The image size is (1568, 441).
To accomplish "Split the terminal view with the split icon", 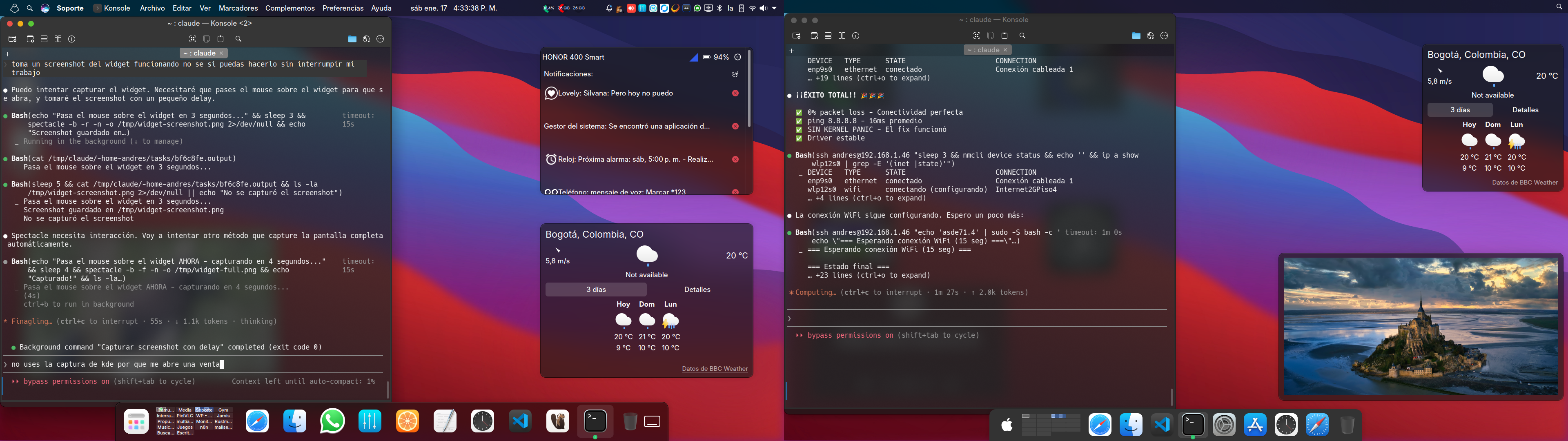I will pos(44,39).
